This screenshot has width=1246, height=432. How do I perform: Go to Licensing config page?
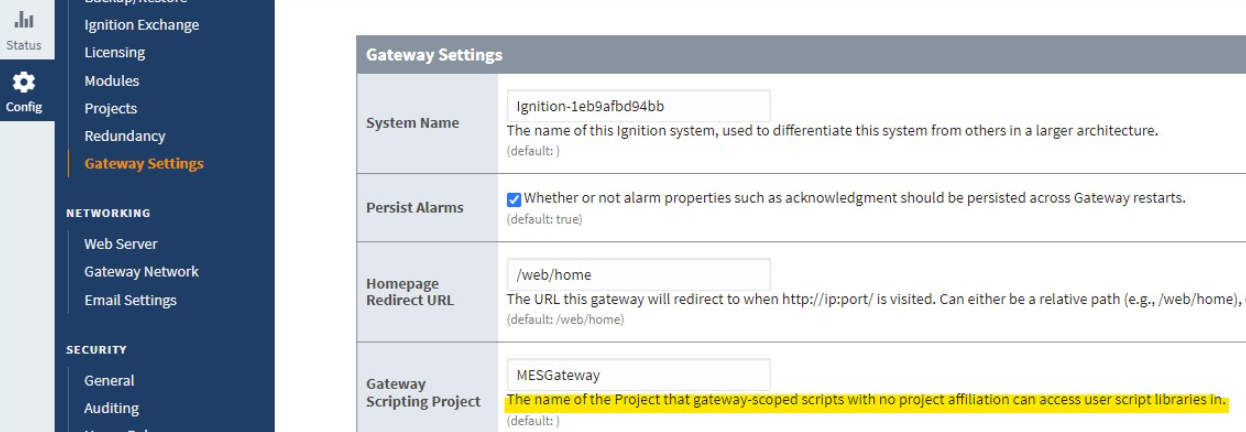coord(114,52)
